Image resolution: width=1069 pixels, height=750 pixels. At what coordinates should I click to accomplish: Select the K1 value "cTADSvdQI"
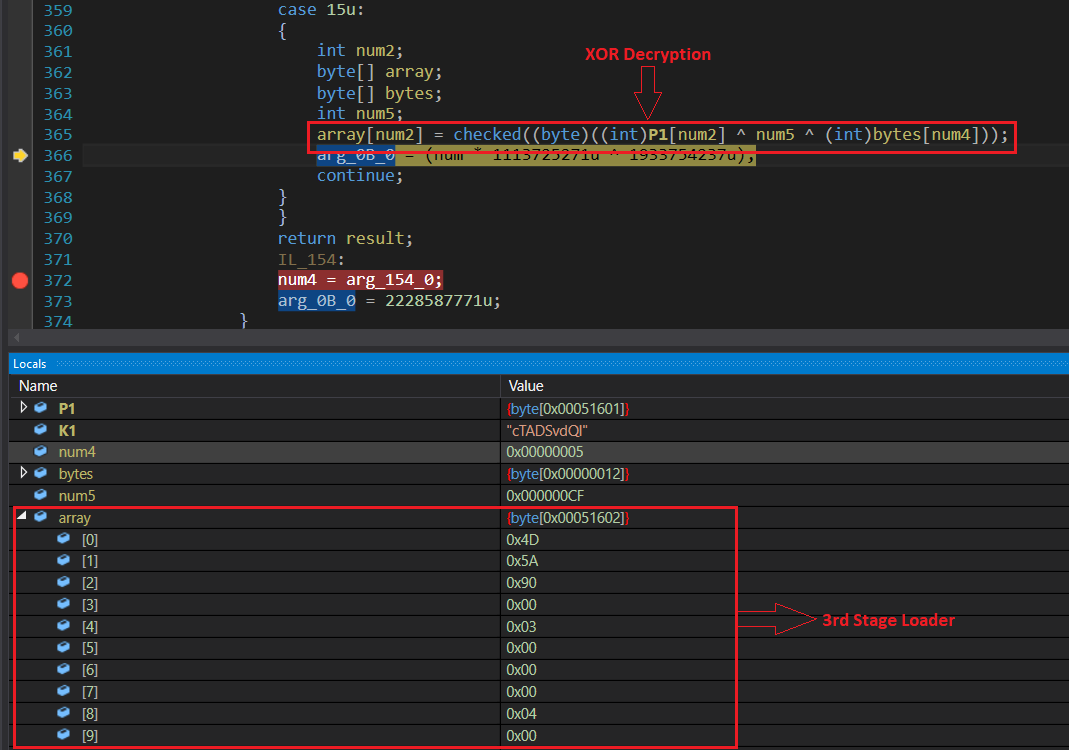(x=547, y=430)
